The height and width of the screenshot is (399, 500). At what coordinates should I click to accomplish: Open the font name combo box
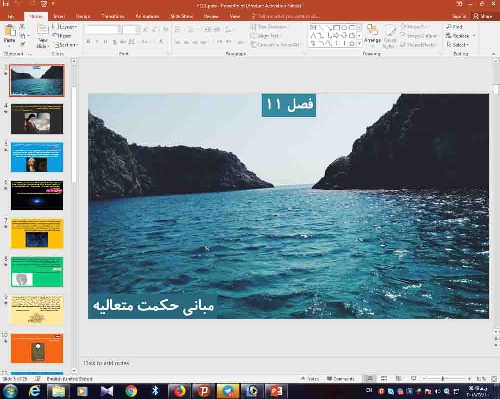tap(103, 30)
